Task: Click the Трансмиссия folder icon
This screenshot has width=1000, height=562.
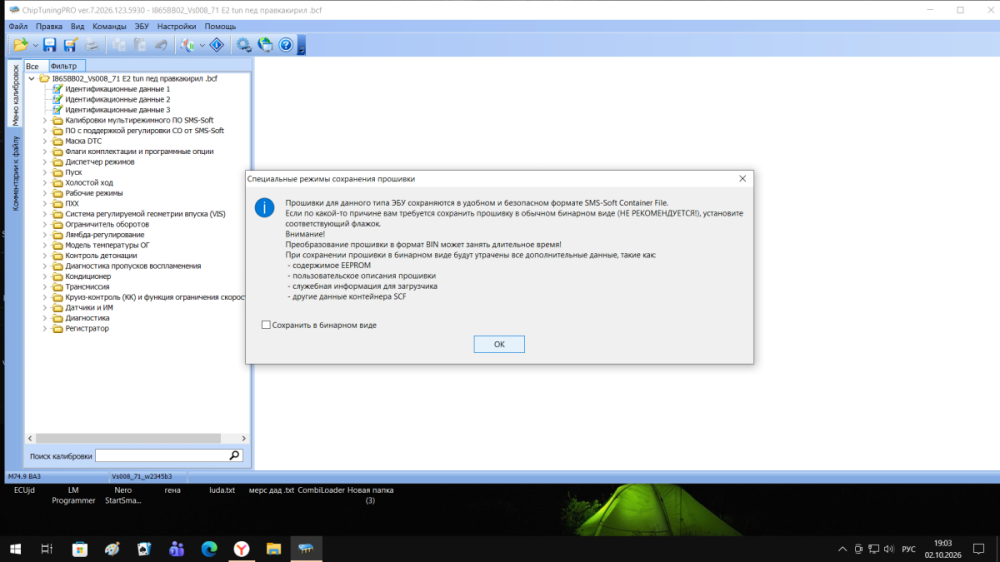Action: (x=57, y=287)
